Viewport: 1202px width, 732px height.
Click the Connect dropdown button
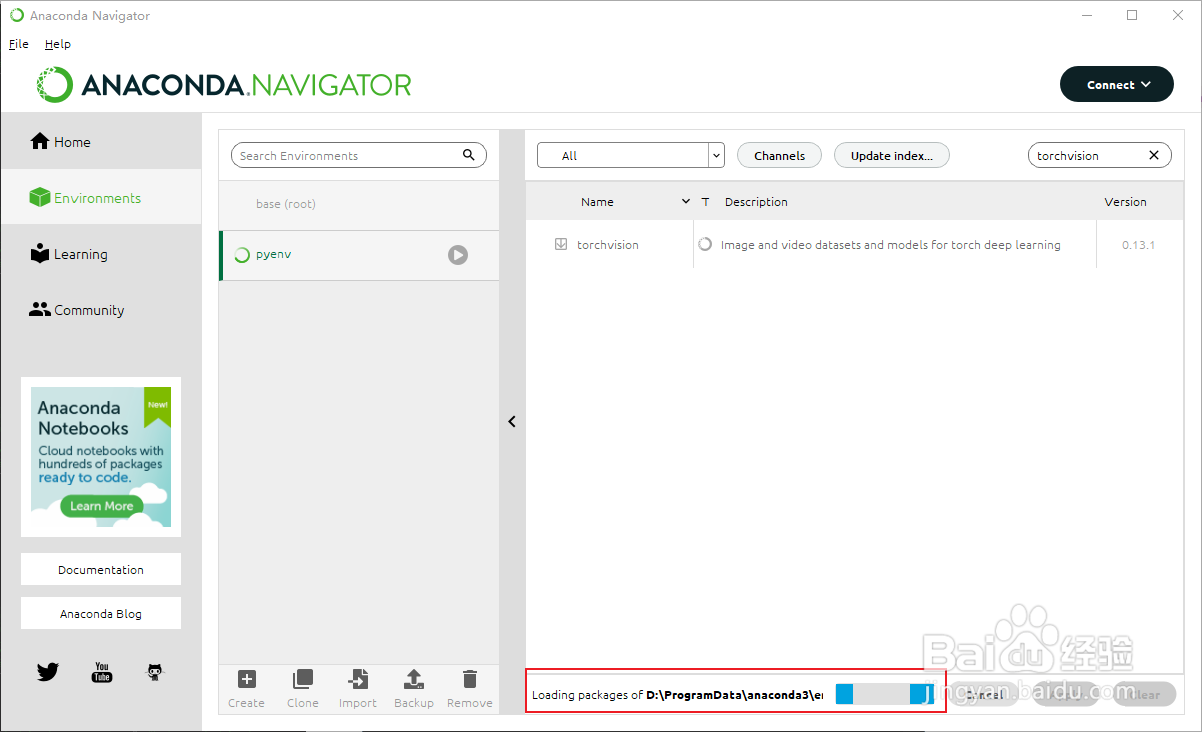(x=1116, y=85)
